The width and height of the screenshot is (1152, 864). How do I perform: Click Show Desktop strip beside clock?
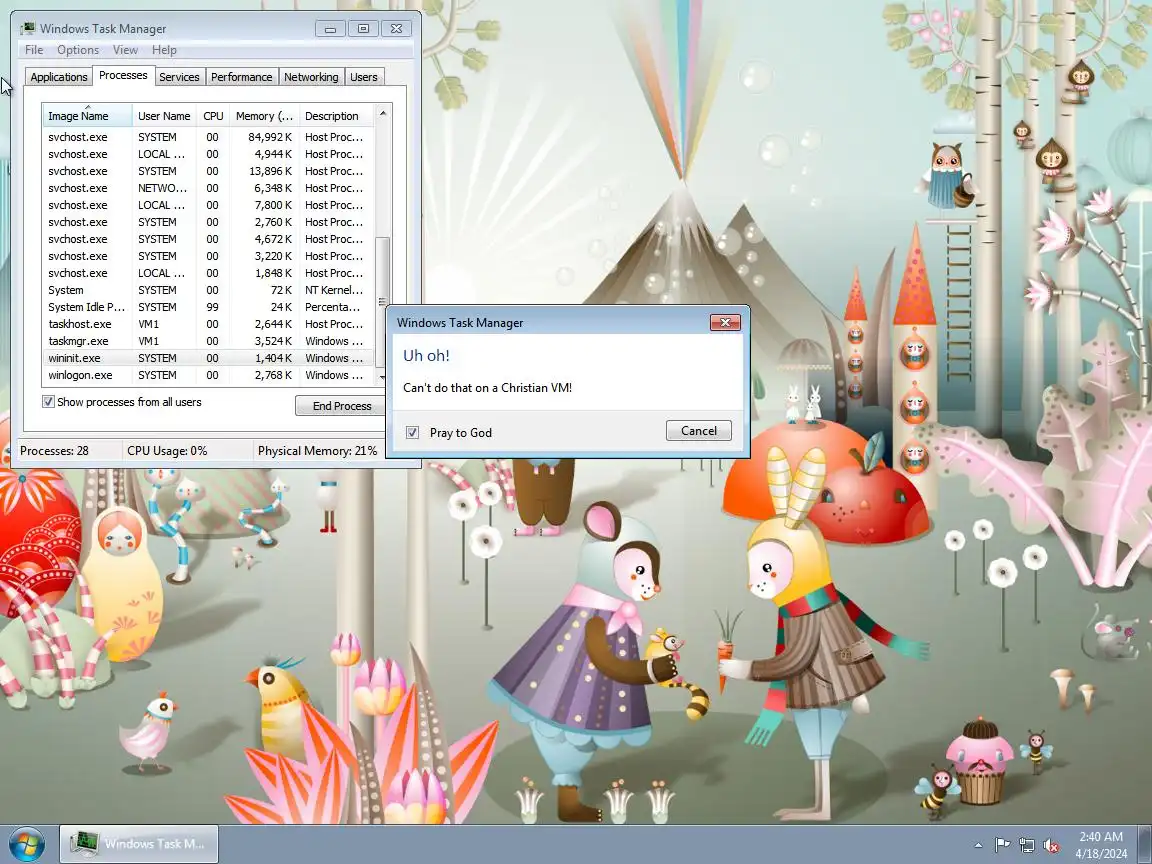1146,845
